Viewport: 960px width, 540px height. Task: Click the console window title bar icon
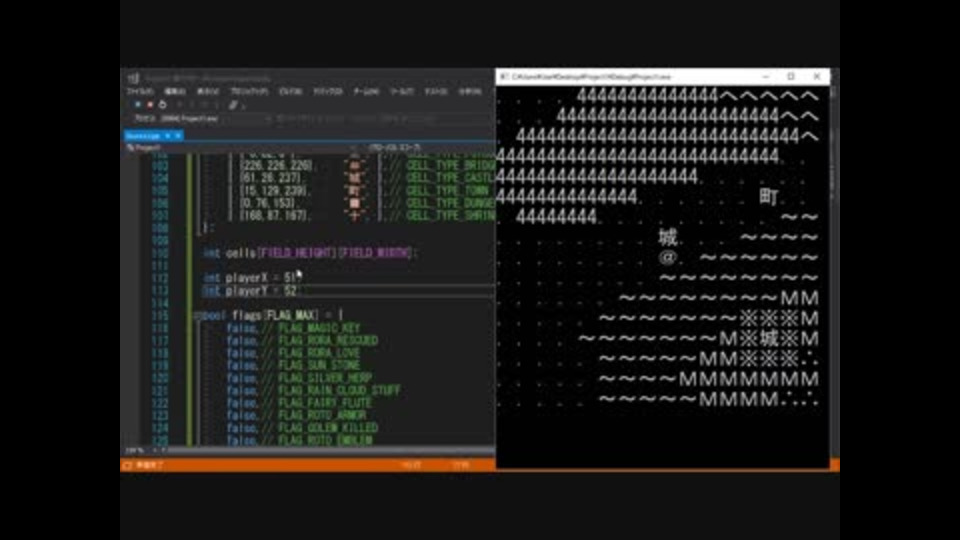pyautogui.click(x=504, y=77)
